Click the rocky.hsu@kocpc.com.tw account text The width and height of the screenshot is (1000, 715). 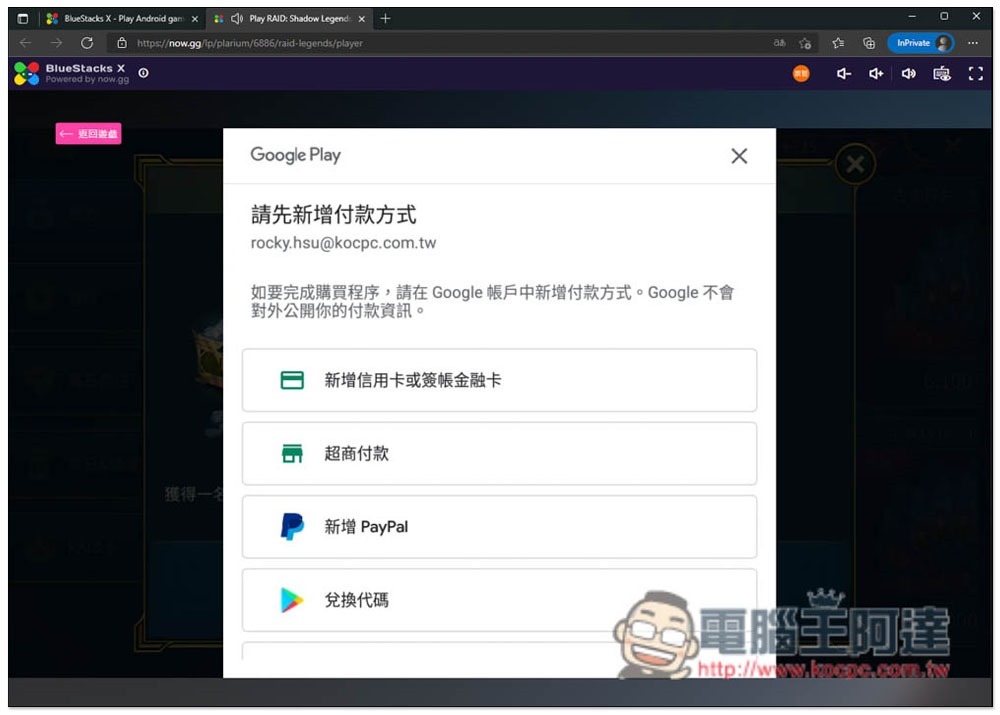[343, 243]
